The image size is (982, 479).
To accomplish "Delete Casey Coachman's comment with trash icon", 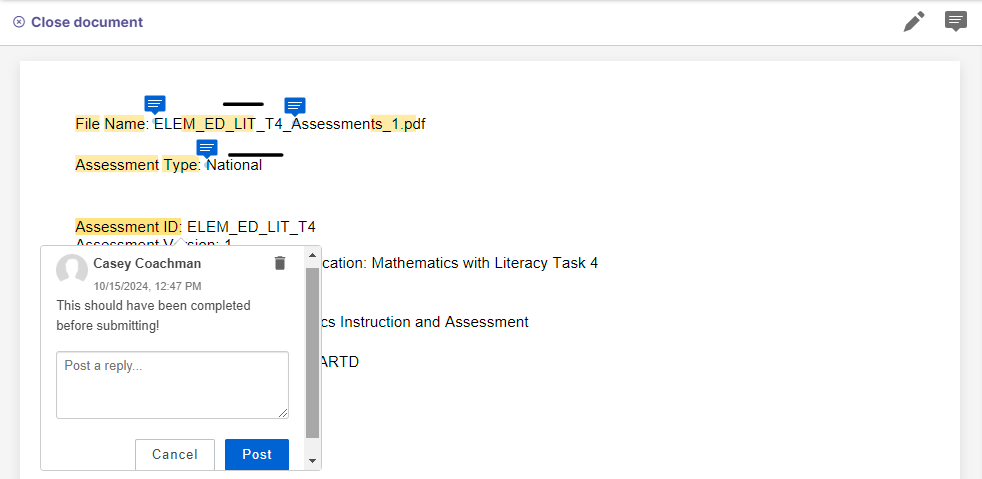I will [280, 263].
